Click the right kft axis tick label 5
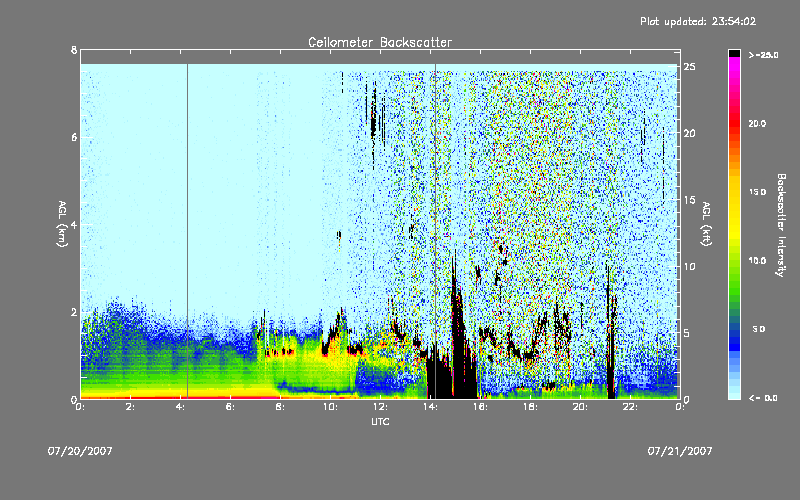The height and width of the screenshot is (500, 800). pyautogui.click(x=687, y=333)
